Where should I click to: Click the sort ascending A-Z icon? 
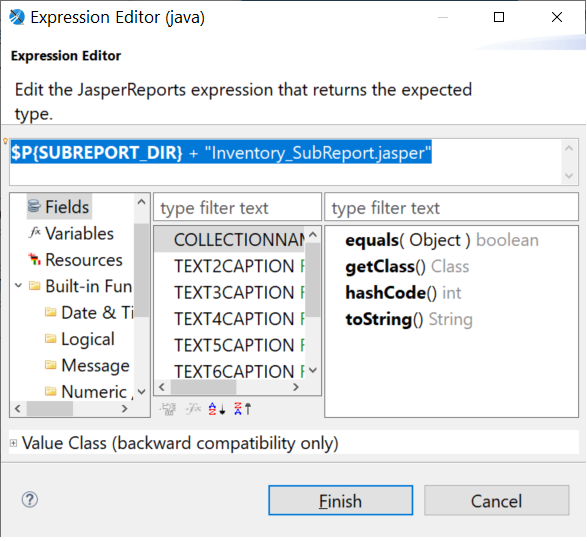pos(217,409)
